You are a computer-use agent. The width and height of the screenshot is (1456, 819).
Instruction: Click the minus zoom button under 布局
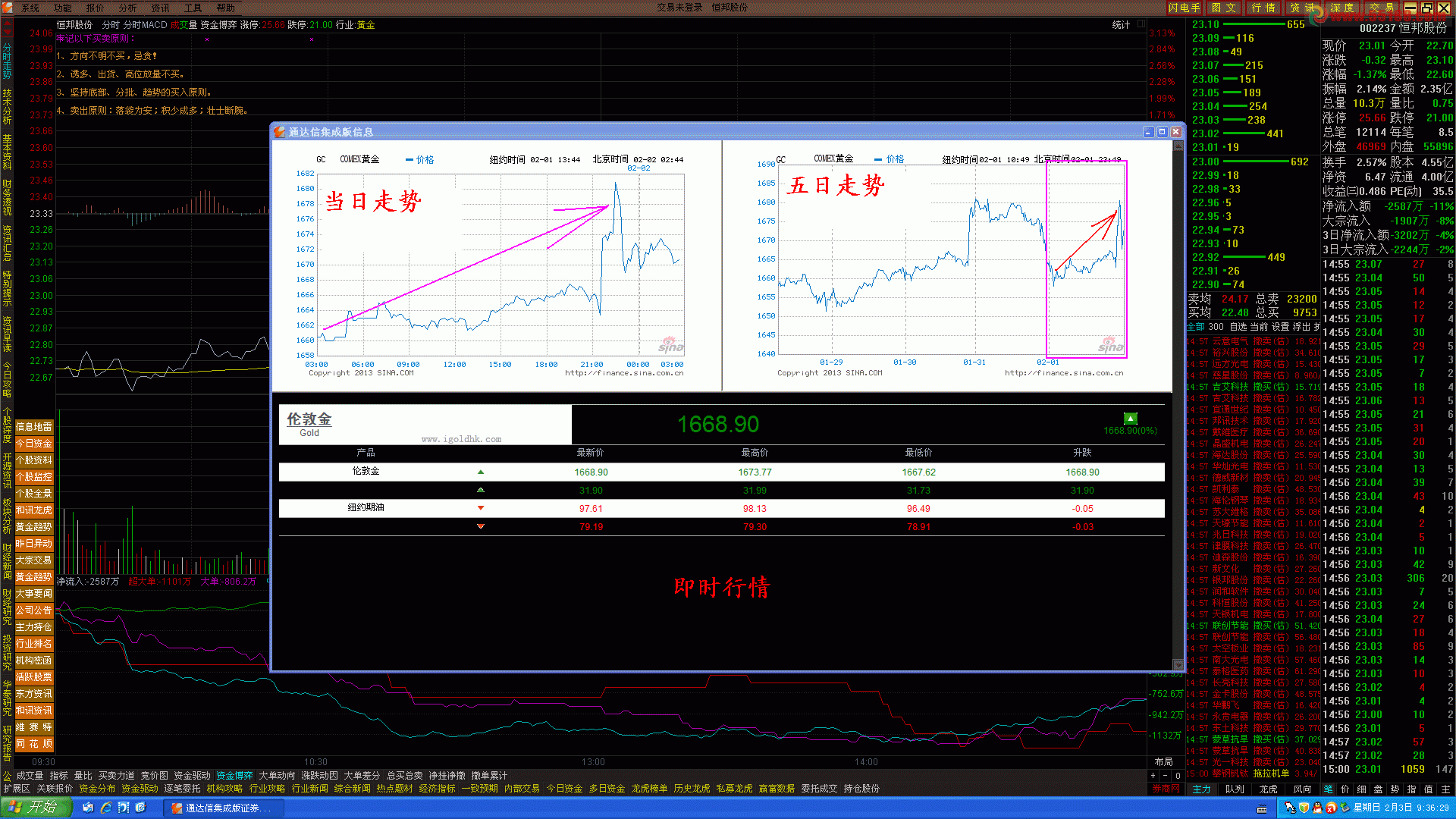(1166, 776)
